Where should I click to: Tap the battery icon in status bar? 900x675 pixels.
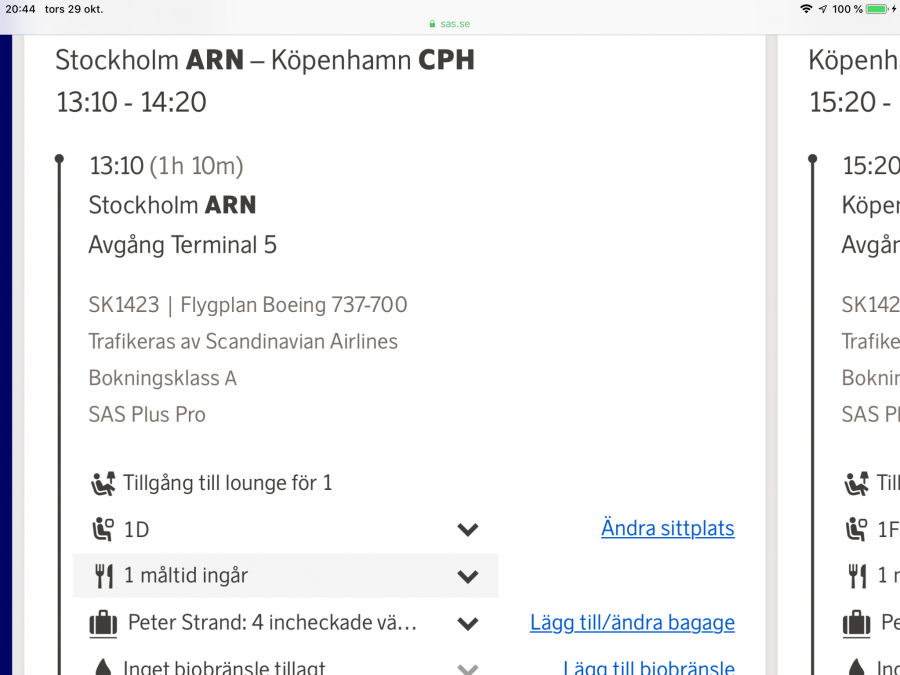877,9
